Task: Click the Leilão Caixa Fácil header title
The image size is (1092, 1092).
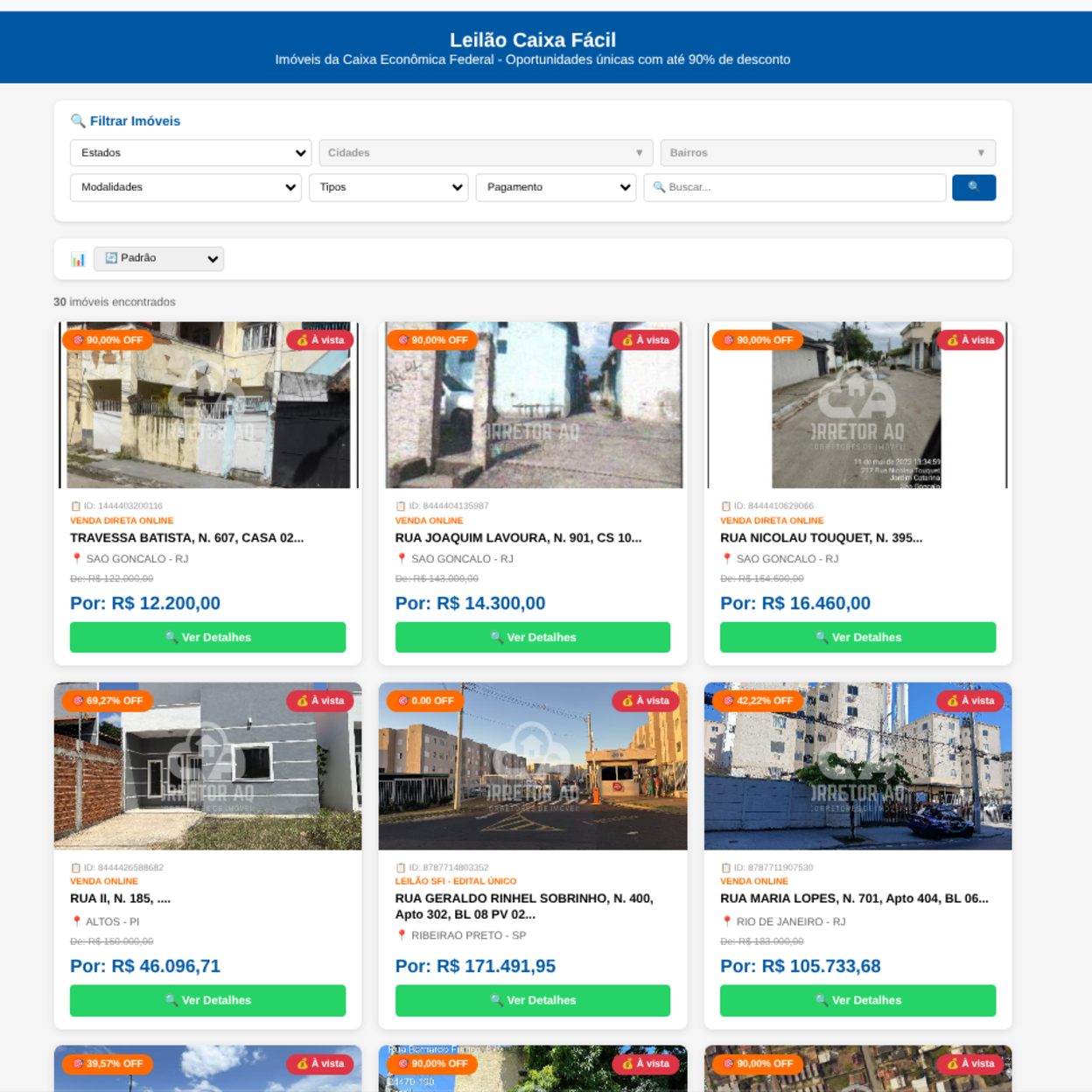Action: pyautogui.click(x=533, y=40)
